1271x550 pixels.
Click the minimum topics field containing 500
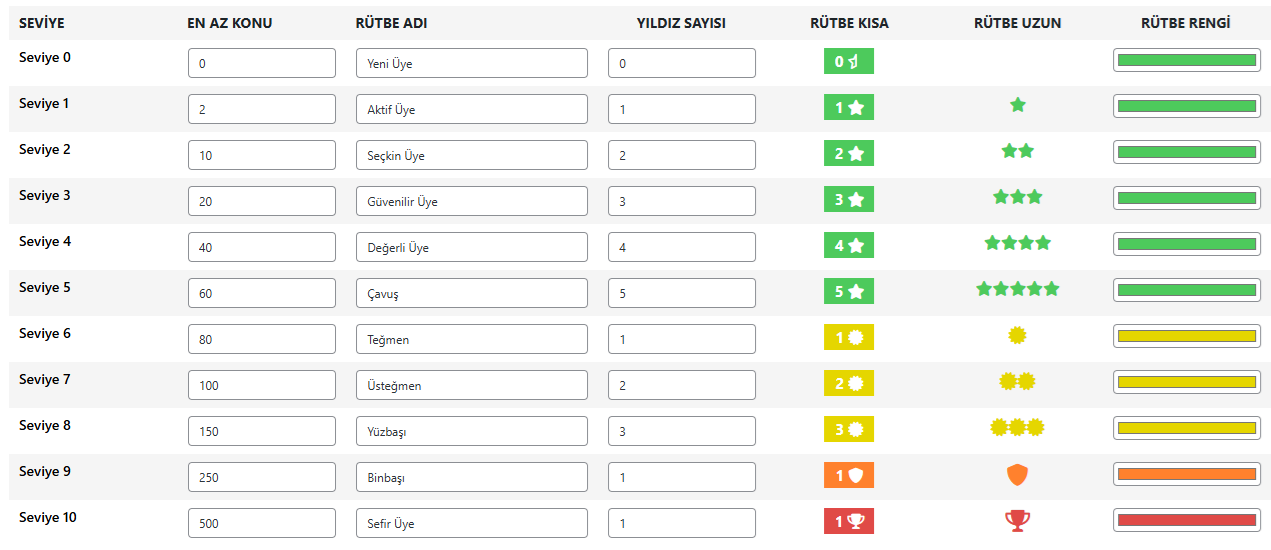(x=262, y=523)
